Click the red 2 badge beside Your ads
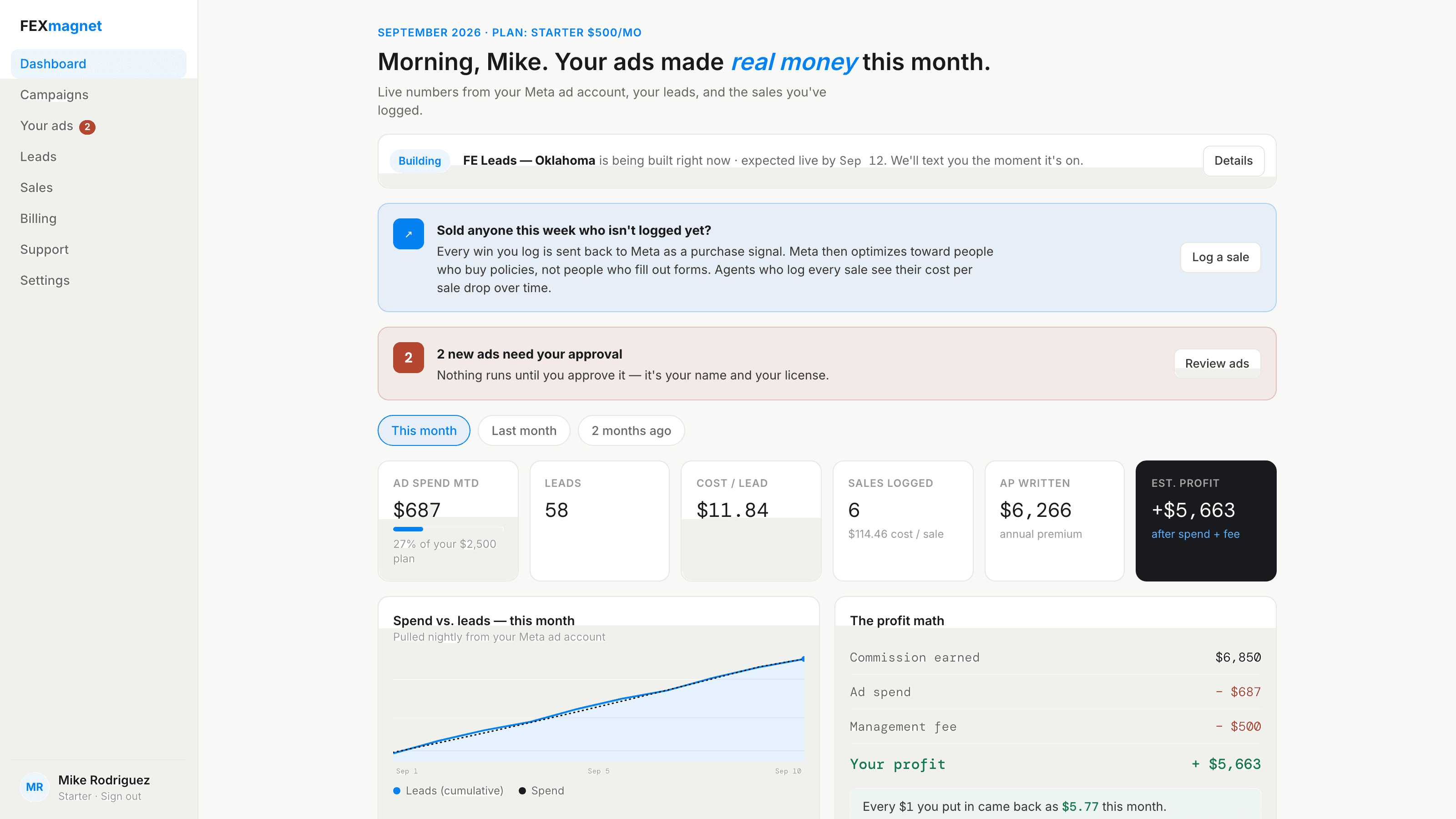 coord(87,126)
